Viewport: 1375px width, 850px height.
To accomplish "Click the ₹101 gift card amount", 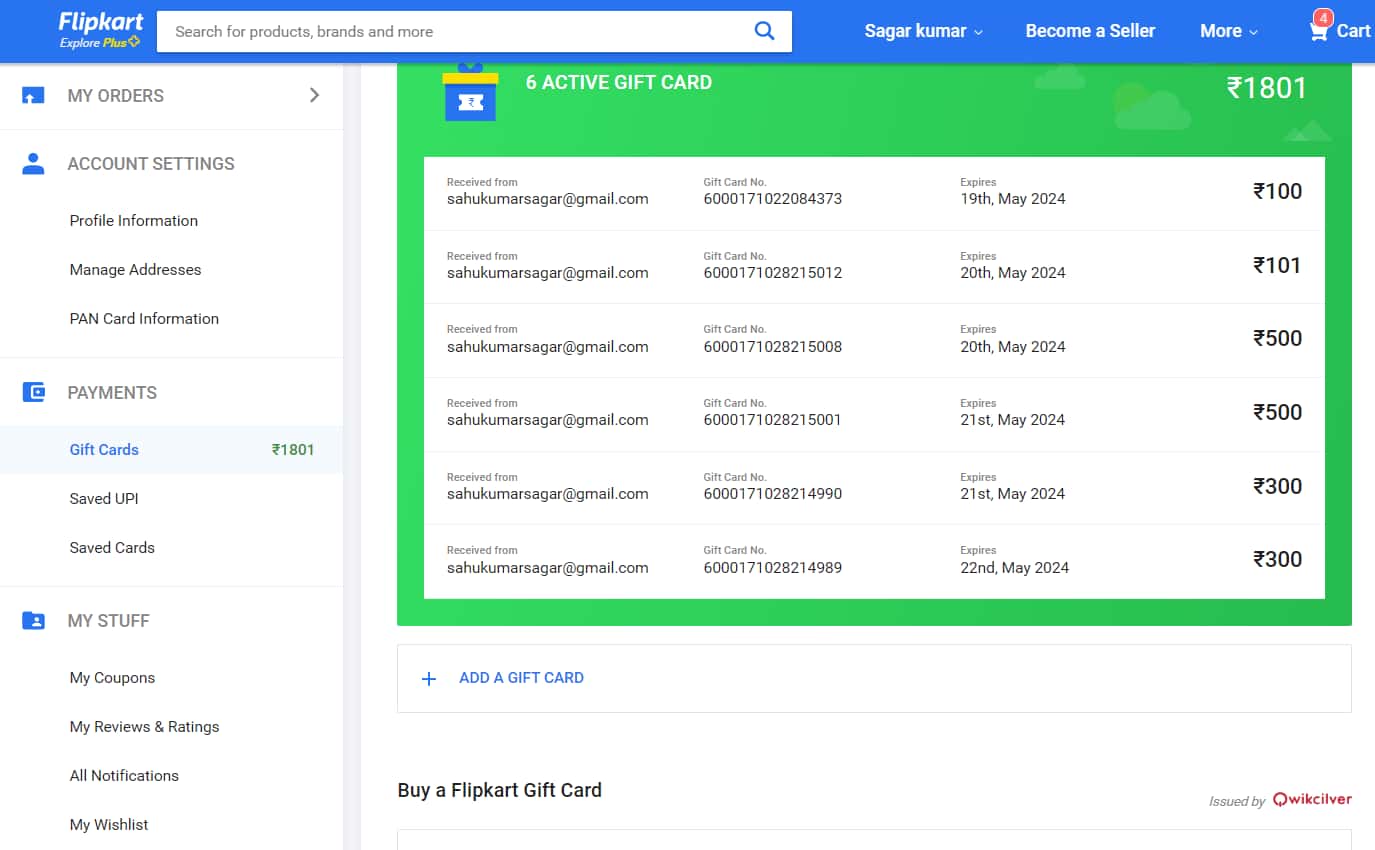I will [1278, 265].
